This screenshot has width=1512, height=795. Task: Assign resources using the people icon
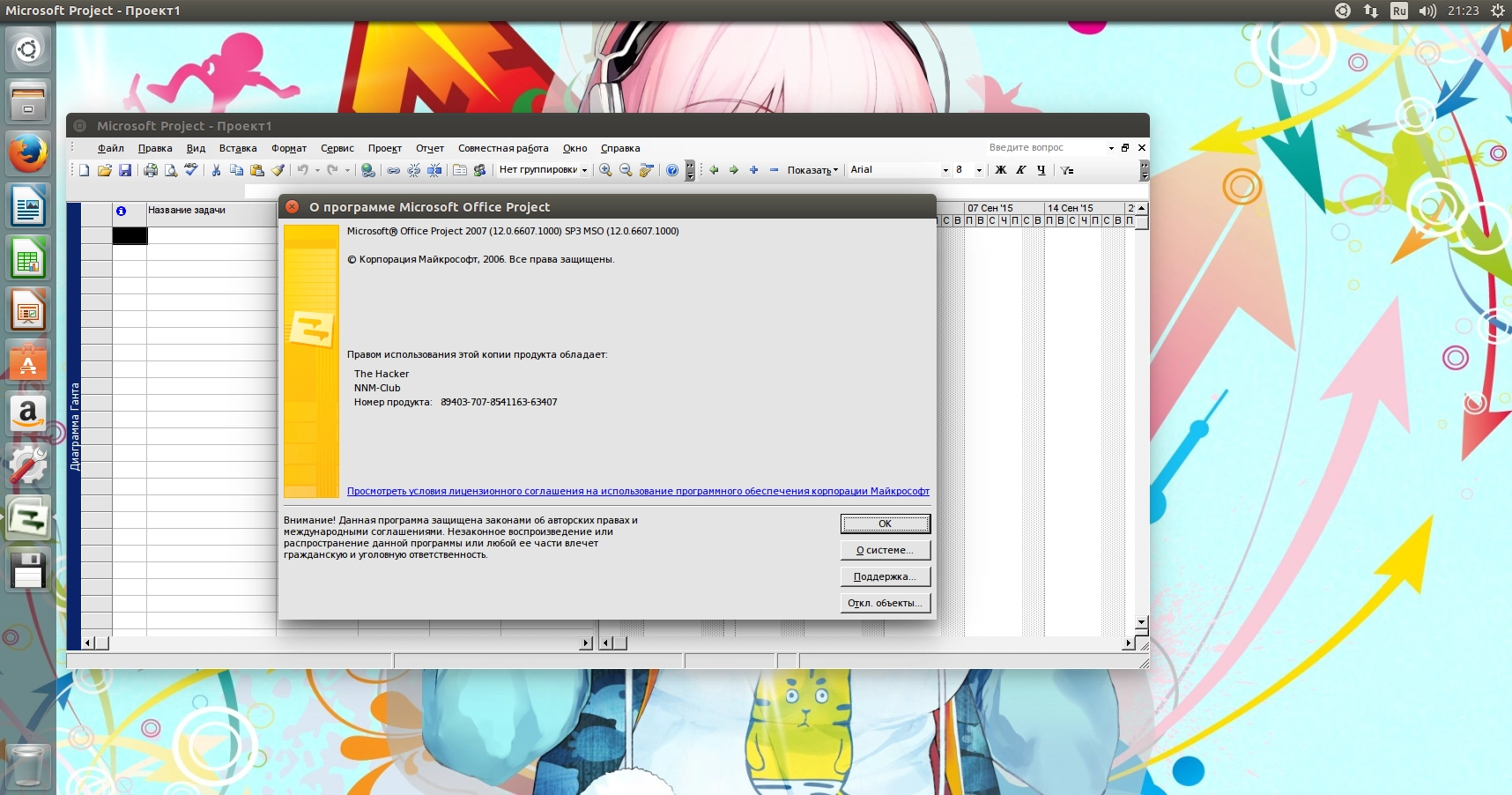pyautogui.click(x=480, y=170)
